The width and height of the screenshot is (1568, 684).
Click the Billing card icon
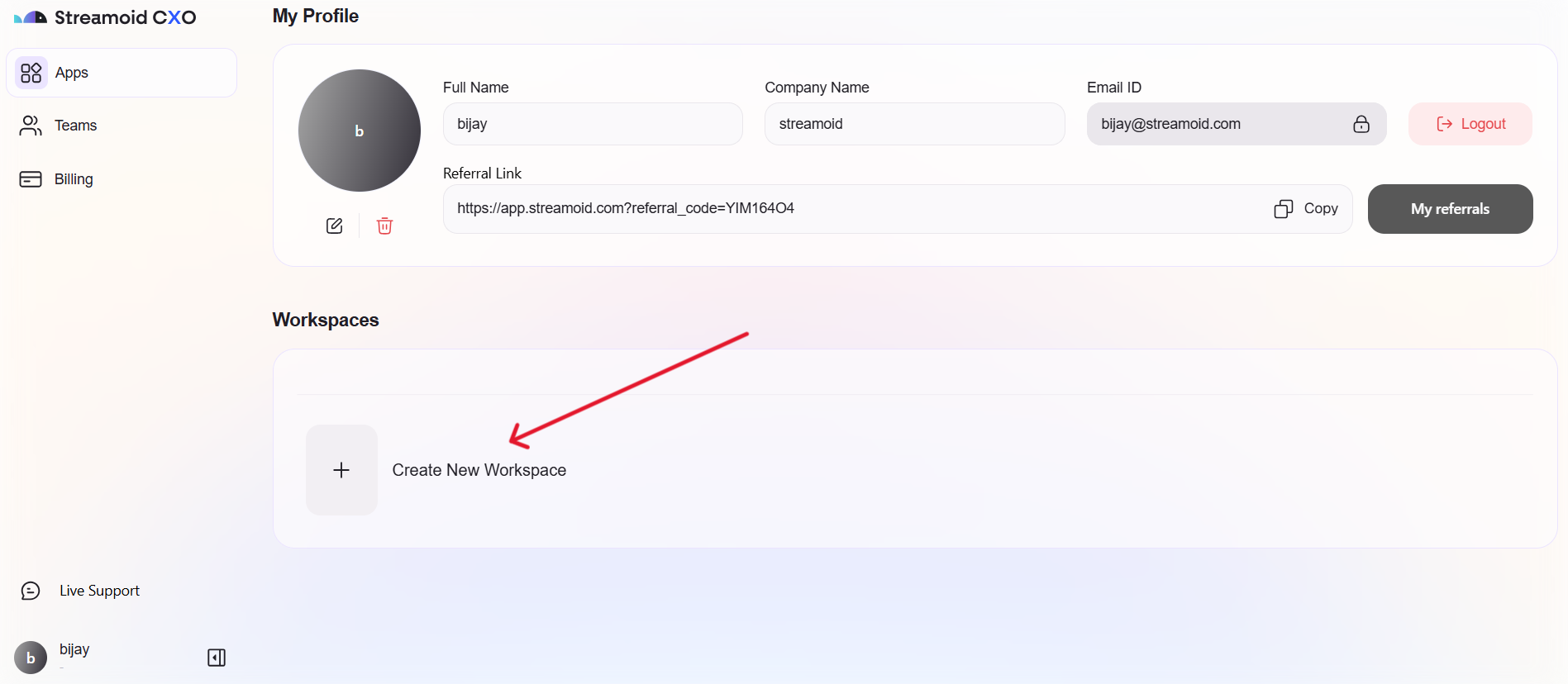pos(31,179)
